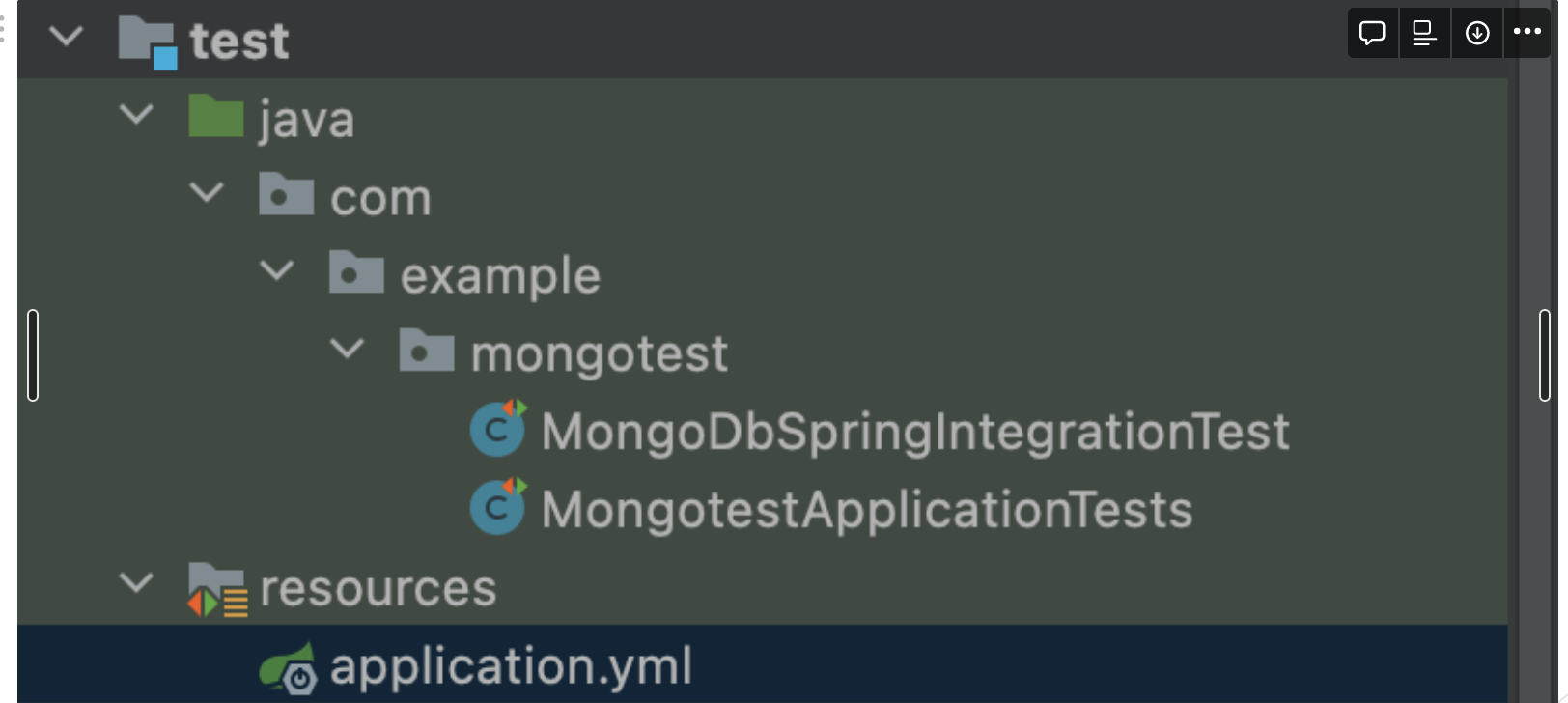
Task: Select MongoDbSpringIntegrationTest in the tree
Action: coord(912,430)
